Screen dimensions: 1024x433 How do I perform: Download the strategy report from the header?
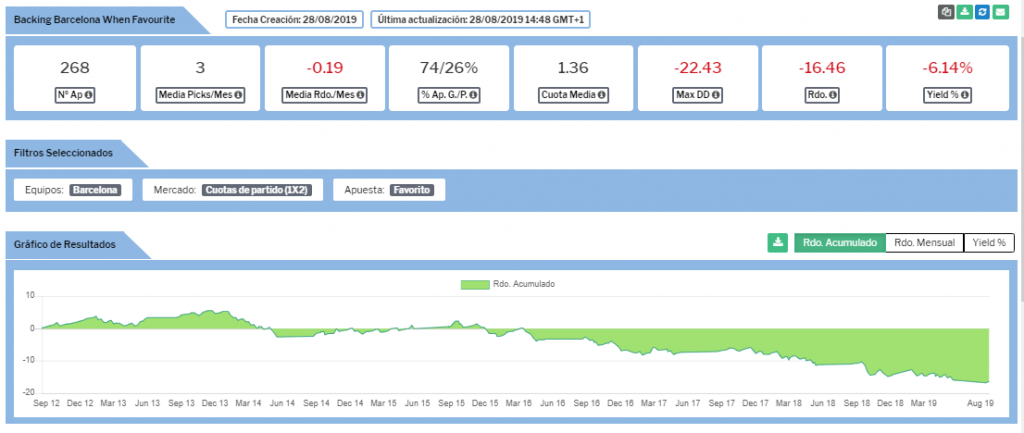[x=964, y=12]
